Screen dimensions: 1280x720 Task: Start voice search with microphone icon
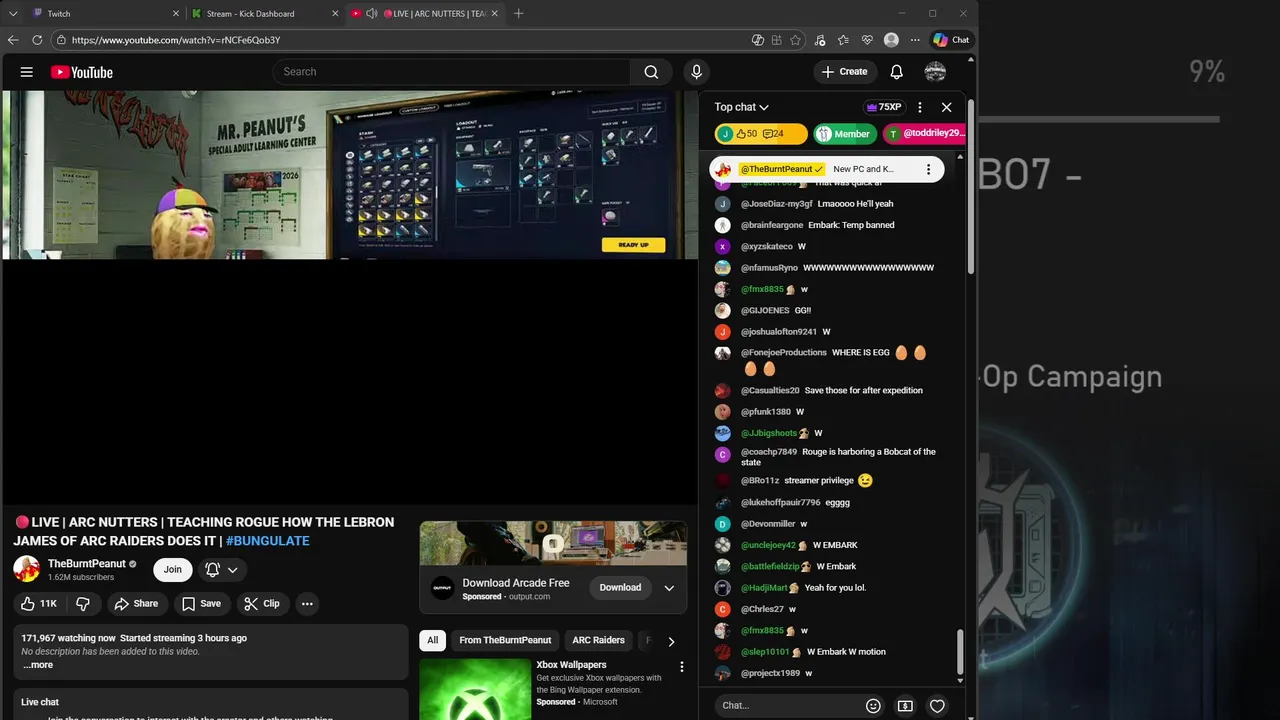pos(697,72)
